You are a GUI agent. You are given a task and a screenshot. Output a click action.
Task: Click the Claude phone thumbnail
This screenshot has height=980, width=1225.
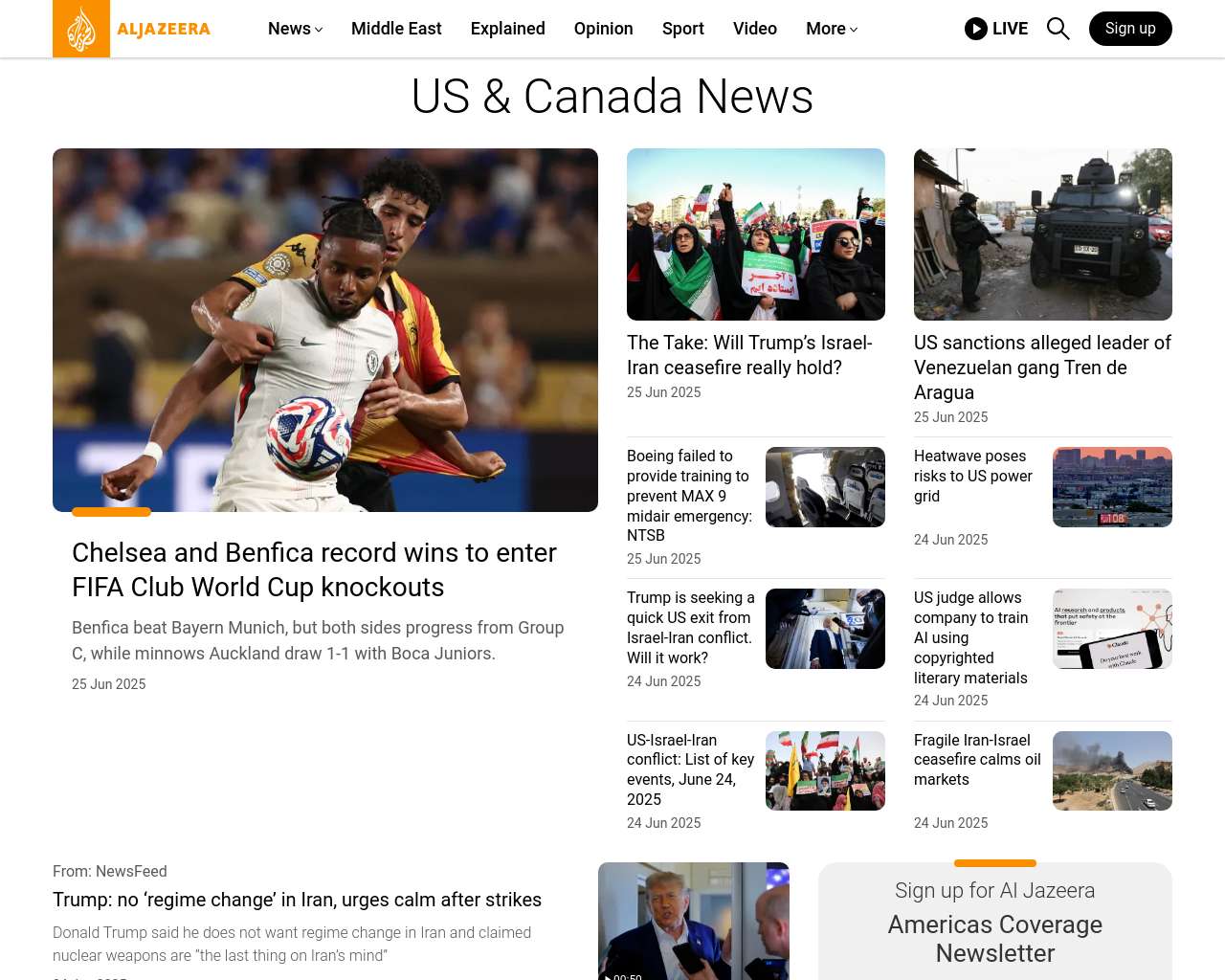(1112, 629)
